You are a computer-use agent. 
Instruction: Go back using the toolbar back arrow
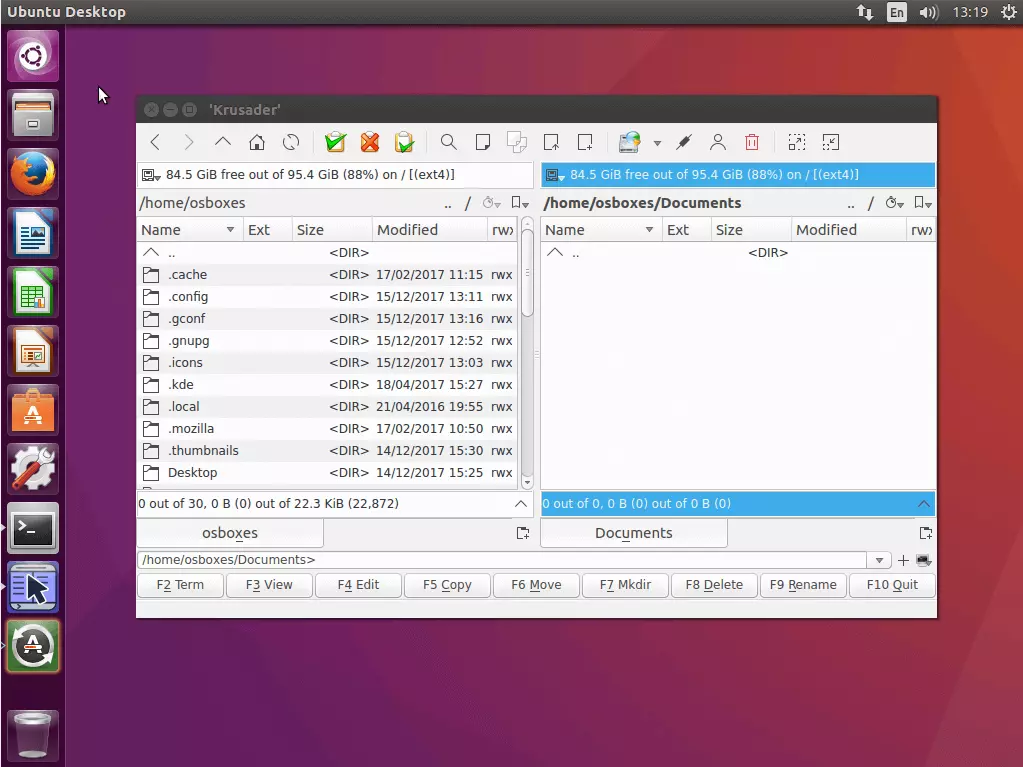[x=155, y=142]
